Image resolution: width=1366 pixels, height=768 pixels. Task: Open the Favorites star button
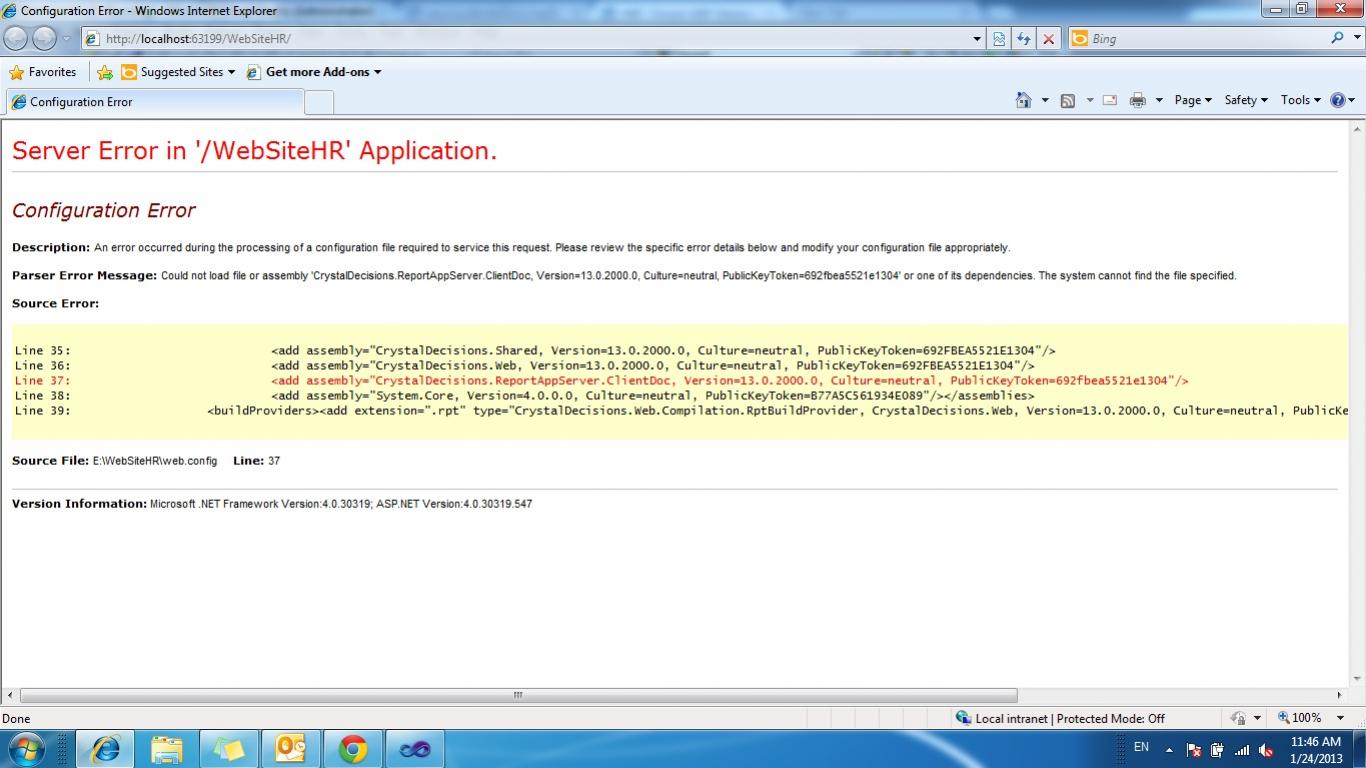click(43, 72)
